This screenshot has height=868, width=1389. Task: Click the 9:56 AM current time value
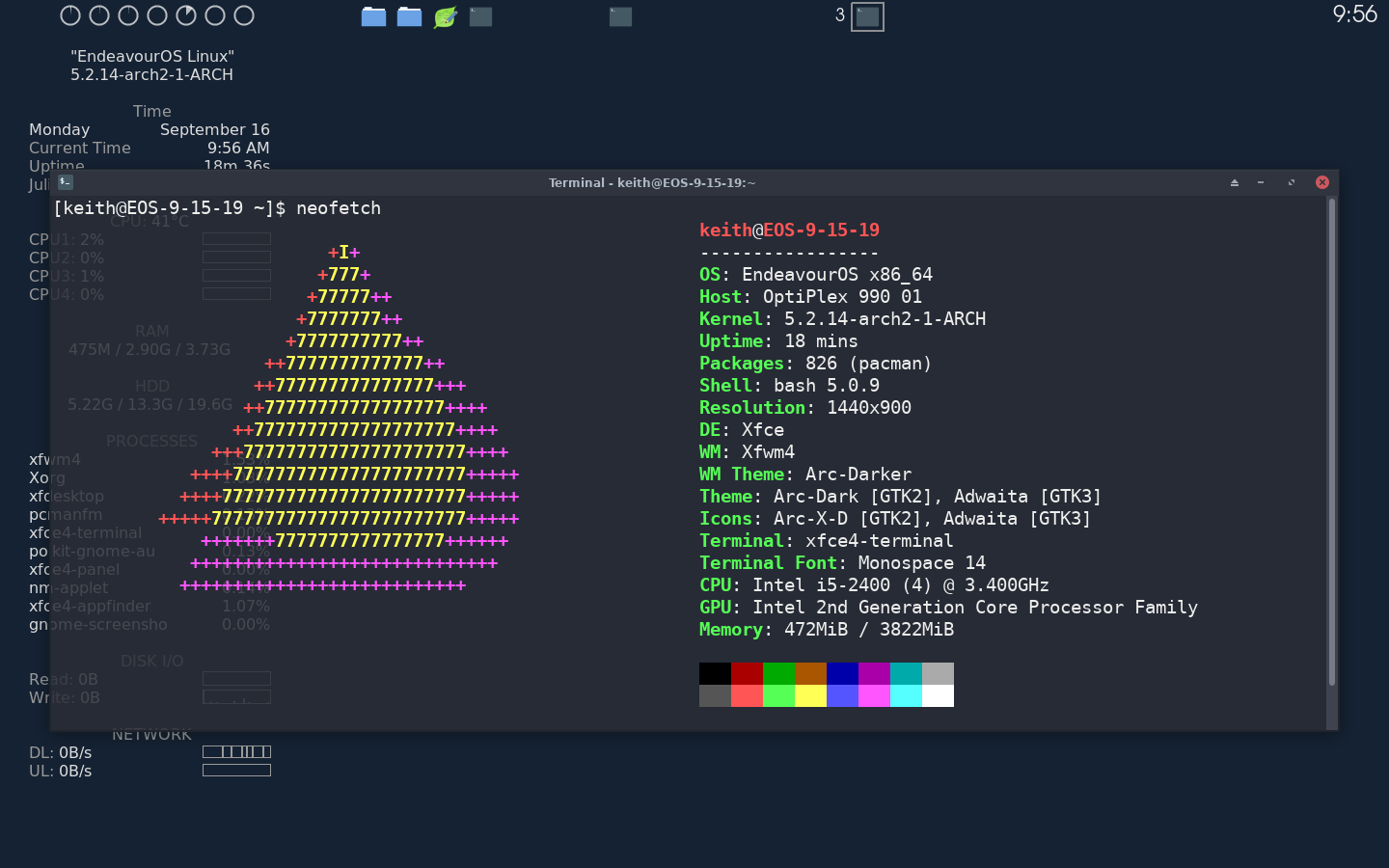(238, 148)
